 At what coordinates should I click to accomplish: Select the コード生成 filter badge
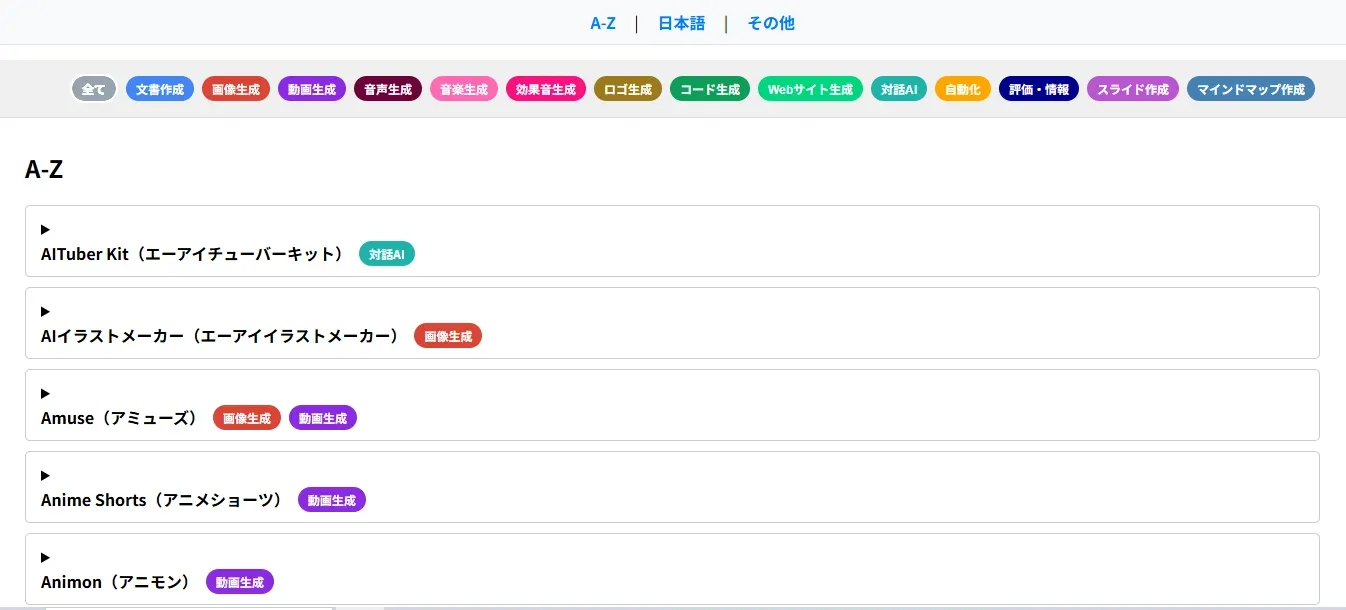click(709, 88)
